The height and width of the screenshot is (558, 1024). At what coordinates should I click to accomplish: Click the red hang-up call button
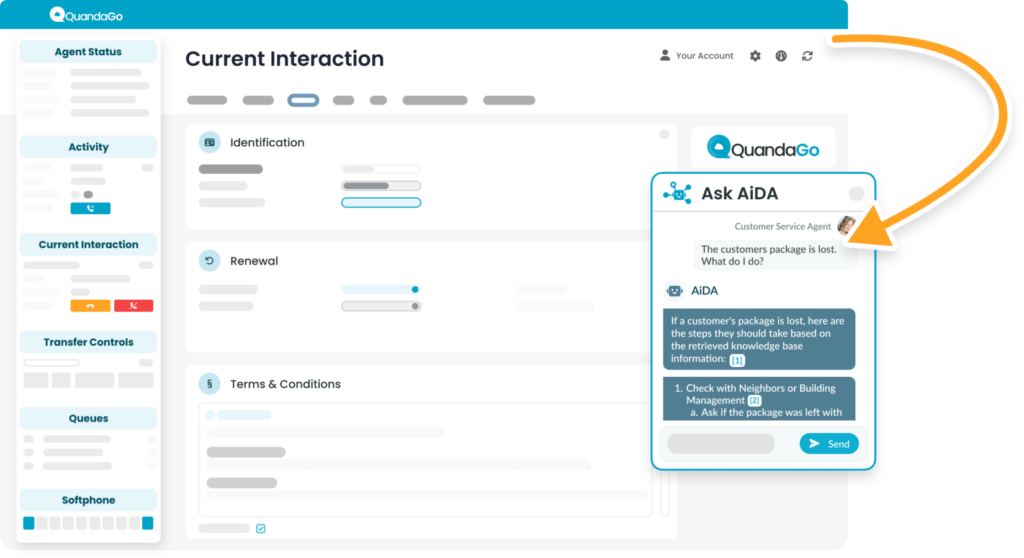(x=133, y=306)
